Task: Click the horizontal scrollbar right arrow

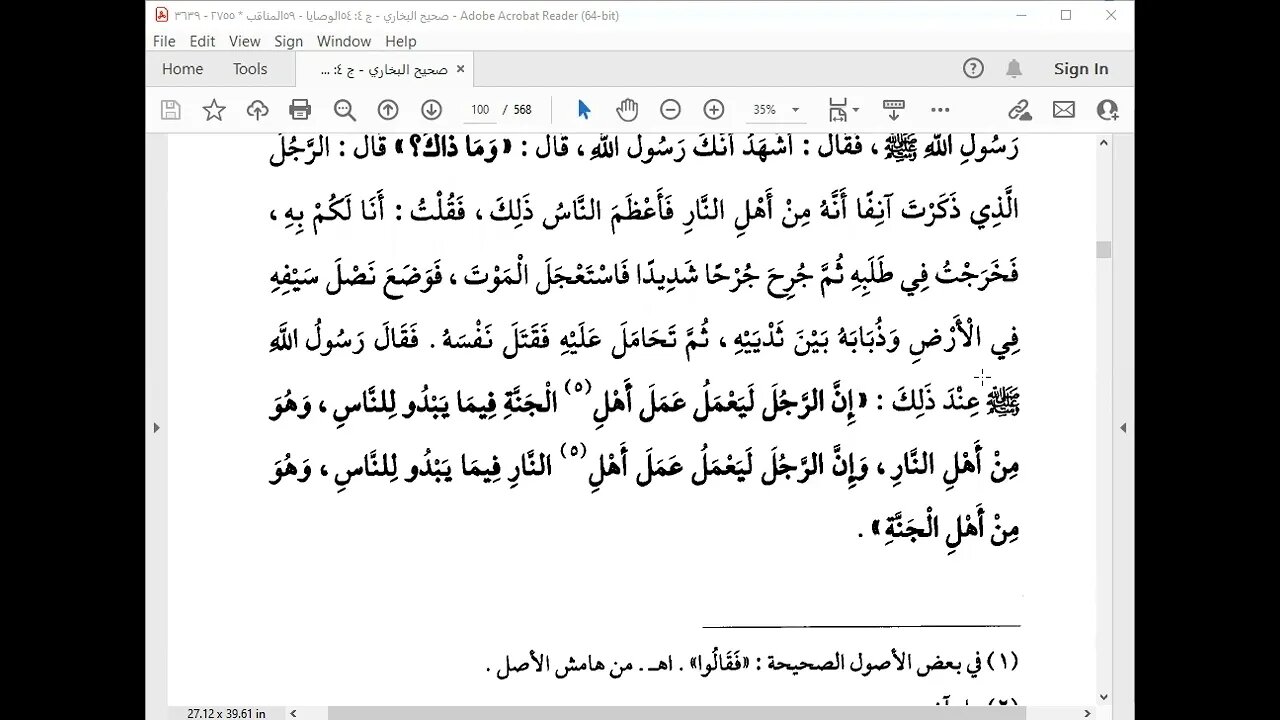Action: click(x=1088, y=713)
